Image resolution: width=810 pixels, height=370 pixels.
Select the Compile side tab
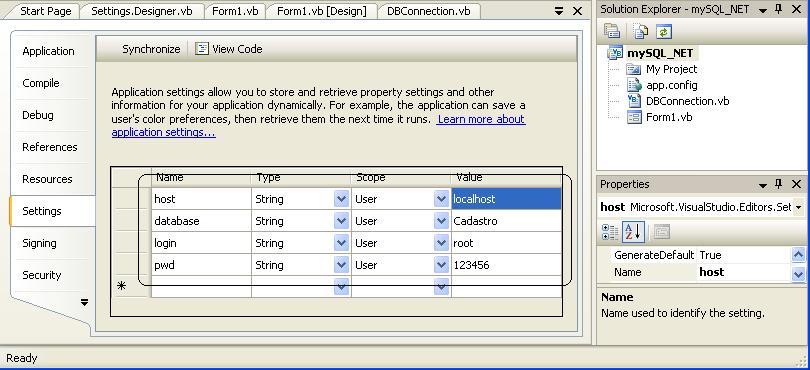[41, 83]
